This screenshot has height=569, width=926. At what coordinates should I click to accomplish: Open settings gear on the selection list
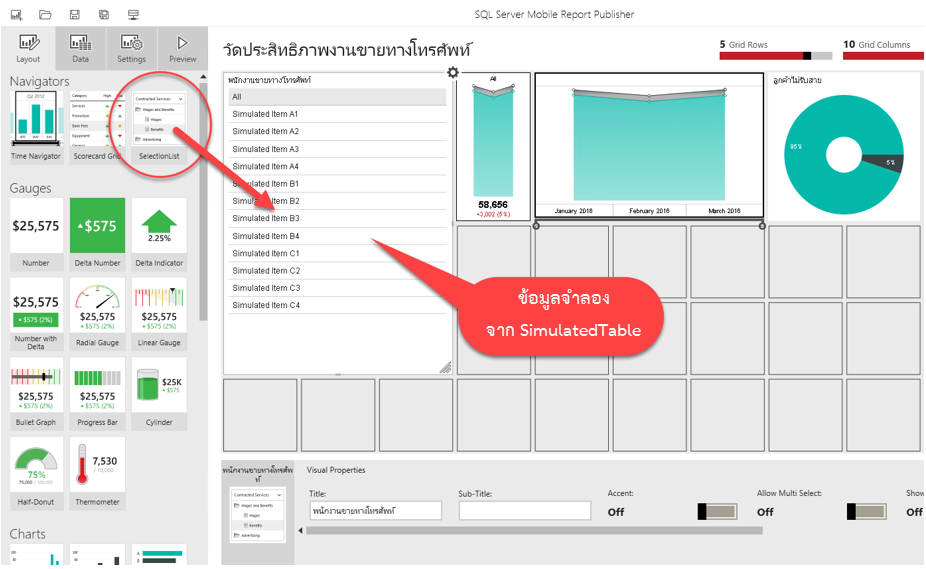[x=453, y=72]
